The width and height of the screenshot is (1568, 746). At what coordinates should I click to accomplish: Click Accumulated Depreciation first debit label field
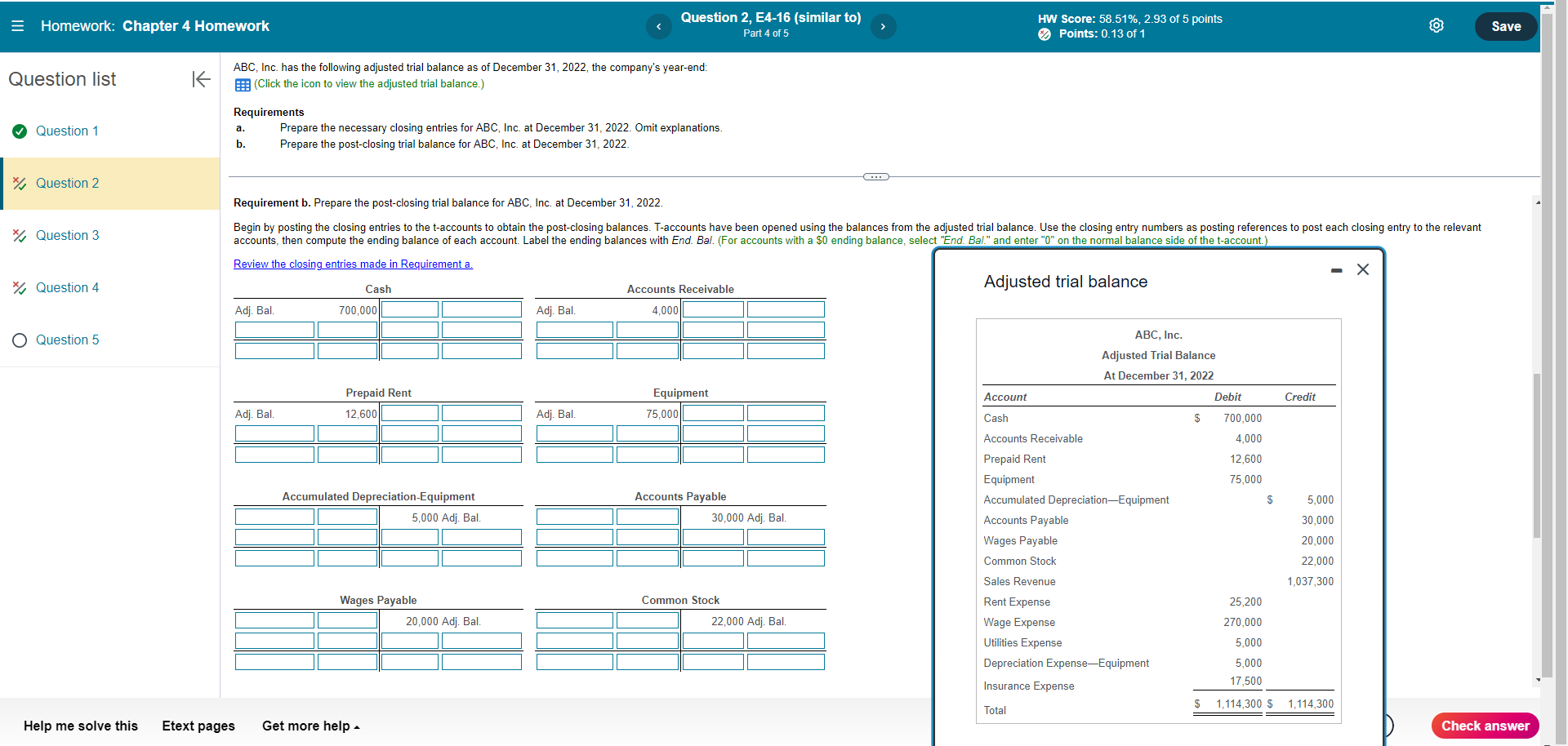pyautogui.click(x=274, y=517)
